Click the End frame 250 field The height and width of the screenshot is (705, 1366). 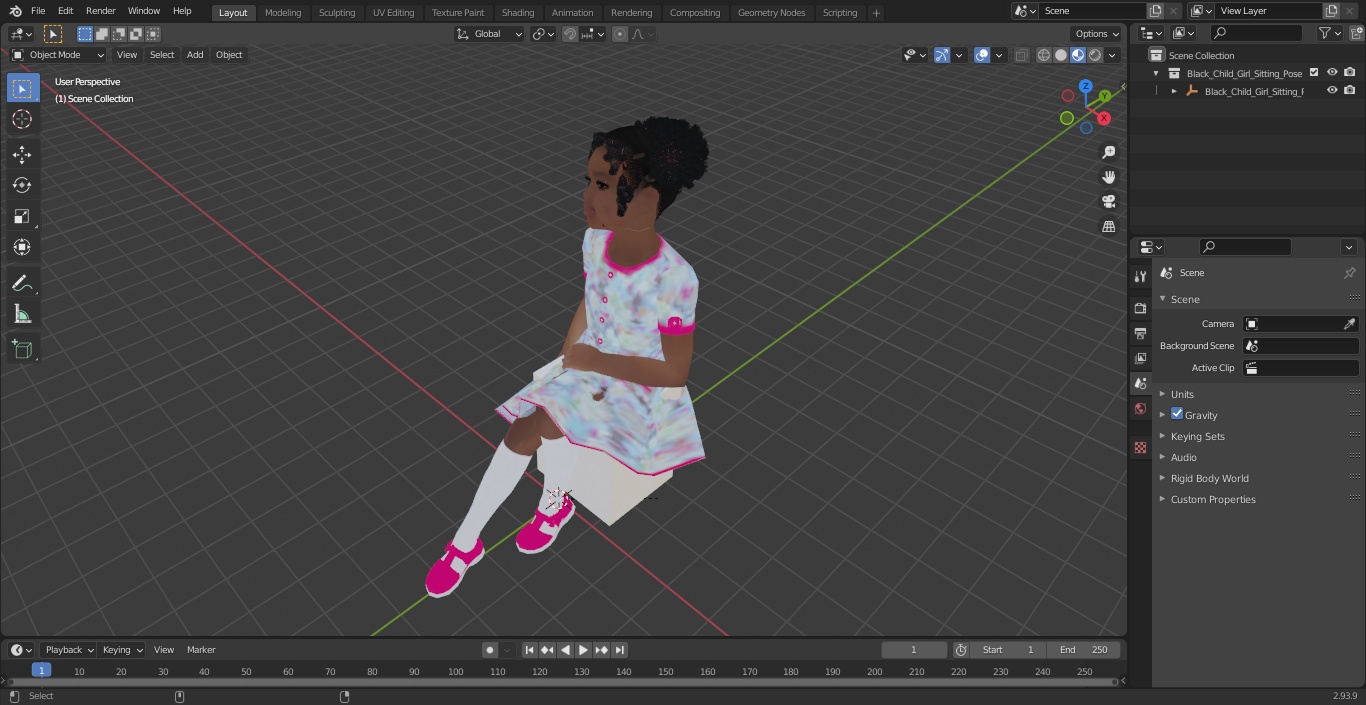[1084, 650]
